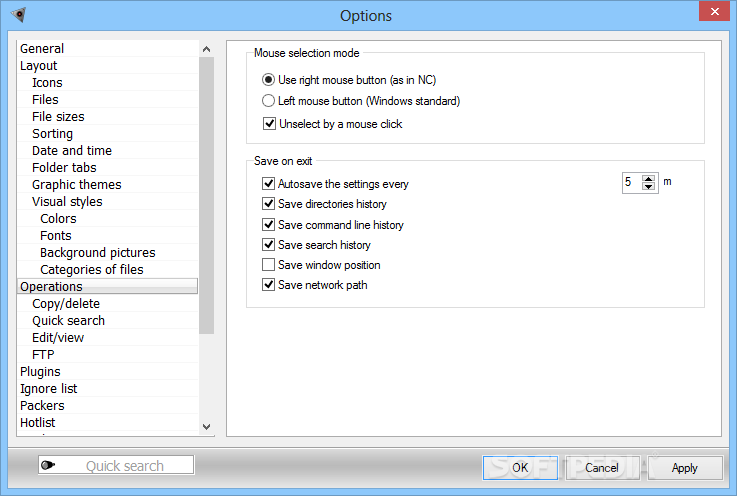The image size is (737, 496).
Task: Open the Layout options category
Action: [x=108, y=65]
